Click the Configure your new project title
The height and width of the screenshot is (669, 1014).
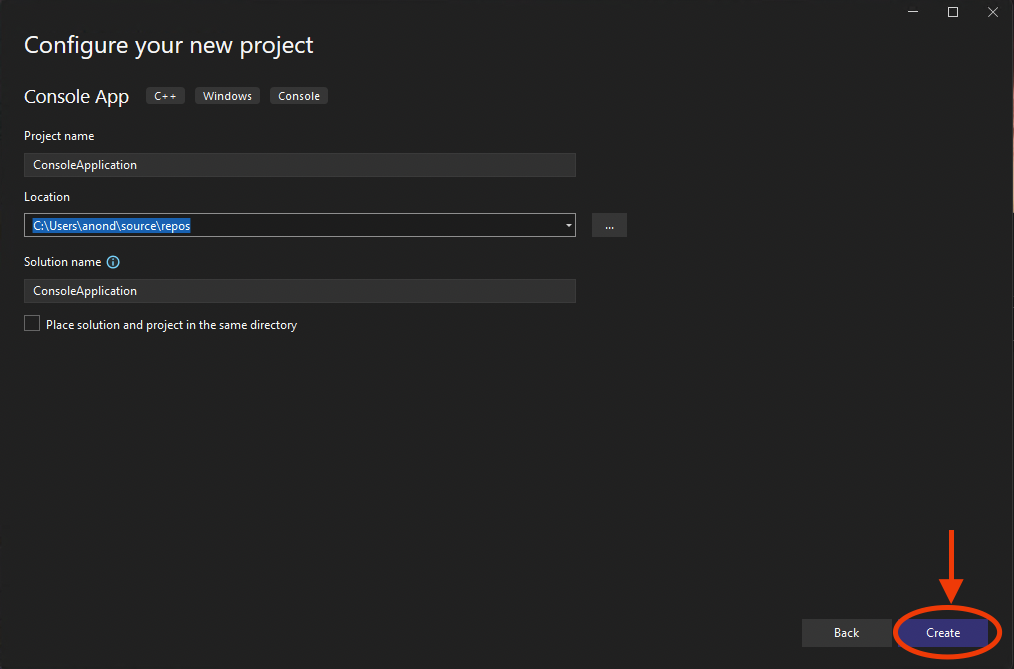coord(168,45)
